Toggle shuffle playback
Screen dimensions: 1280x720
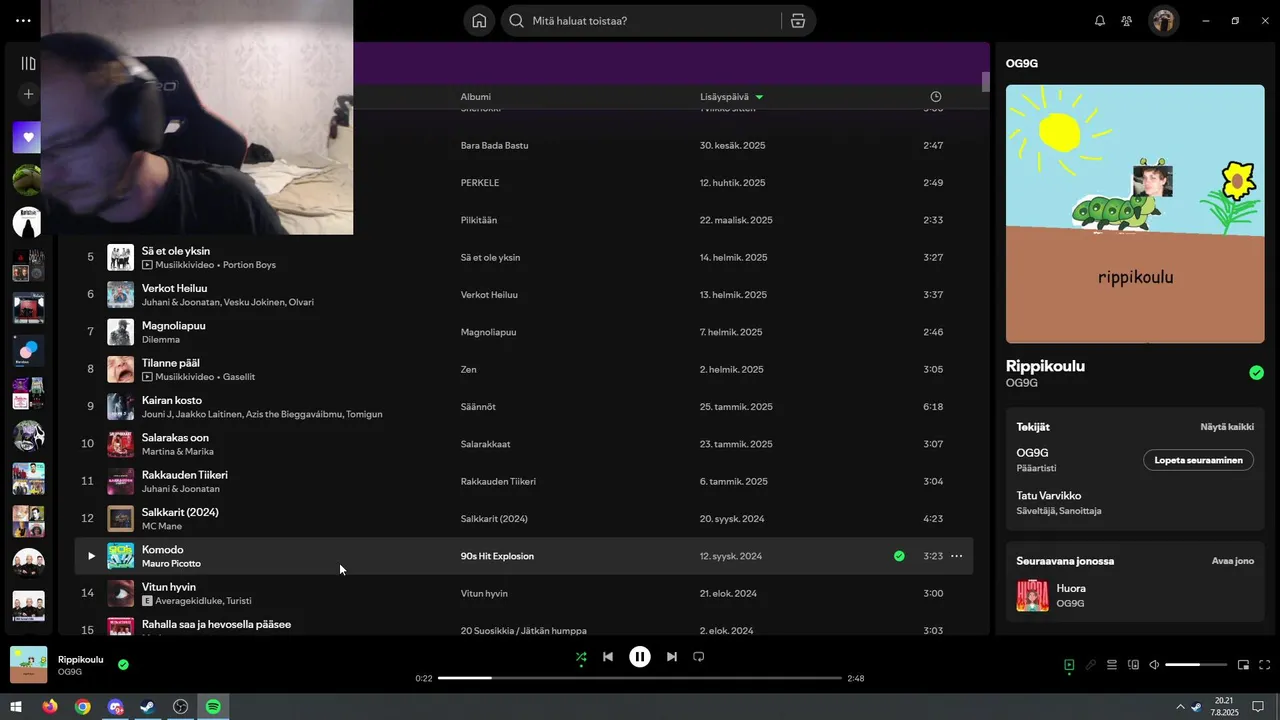tap(581, 657)
